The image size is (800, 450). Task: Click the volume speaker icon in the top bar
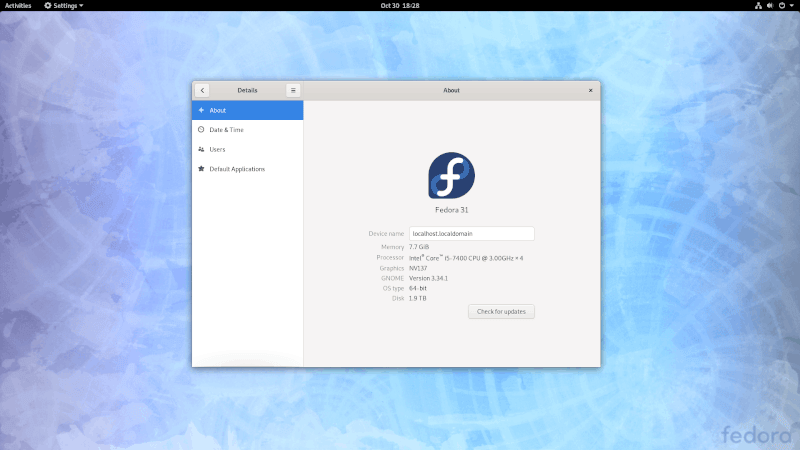(771, 5)
